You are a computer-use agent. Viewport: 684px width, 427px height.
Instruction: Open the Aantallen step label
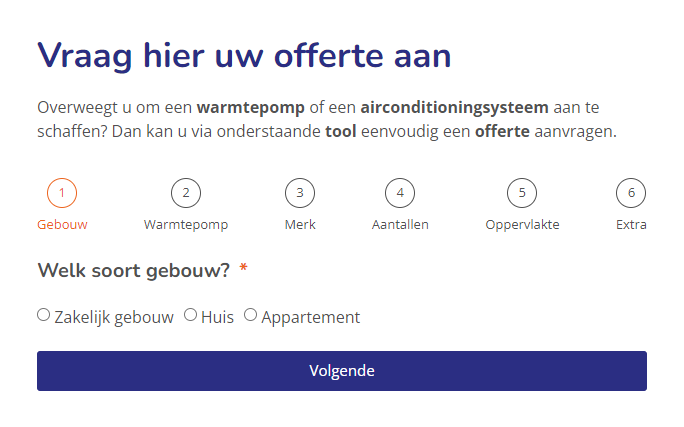point(400,225)
